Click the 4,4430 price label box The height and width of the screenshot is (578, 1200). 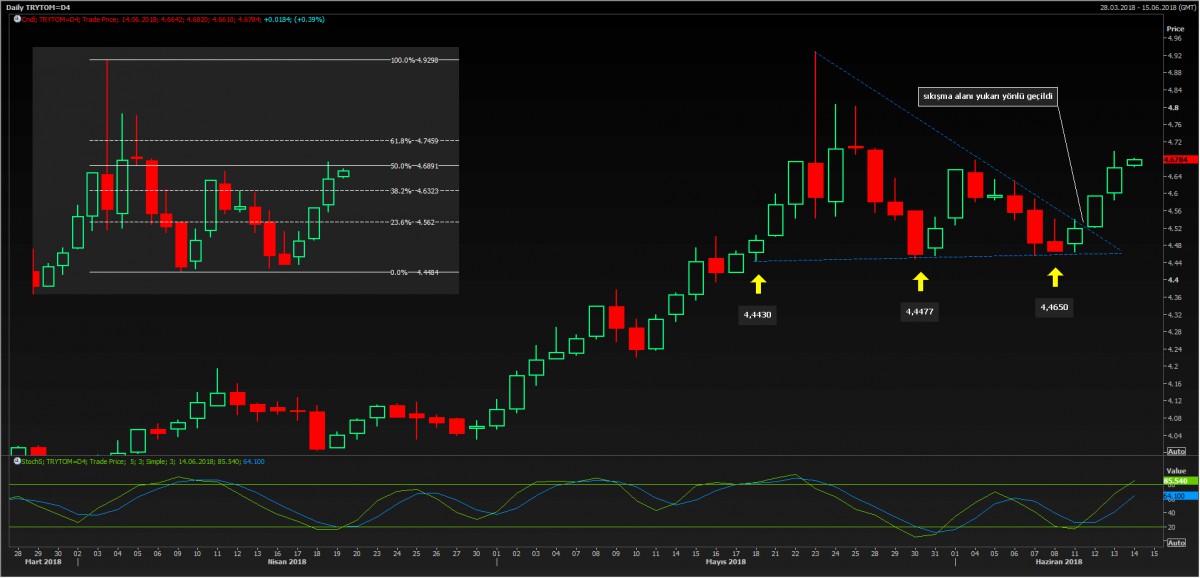757,314
